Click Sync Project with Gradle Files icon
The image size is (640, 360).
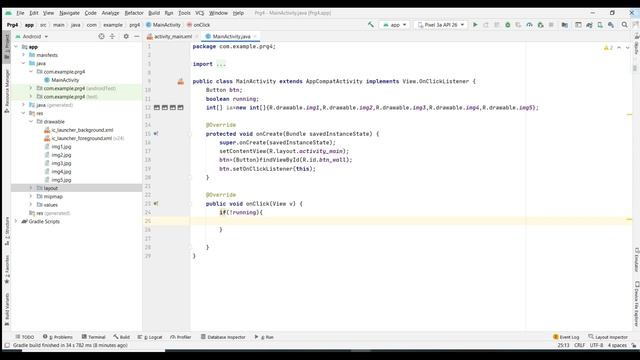pyautogui.click(x=589, y=25)
